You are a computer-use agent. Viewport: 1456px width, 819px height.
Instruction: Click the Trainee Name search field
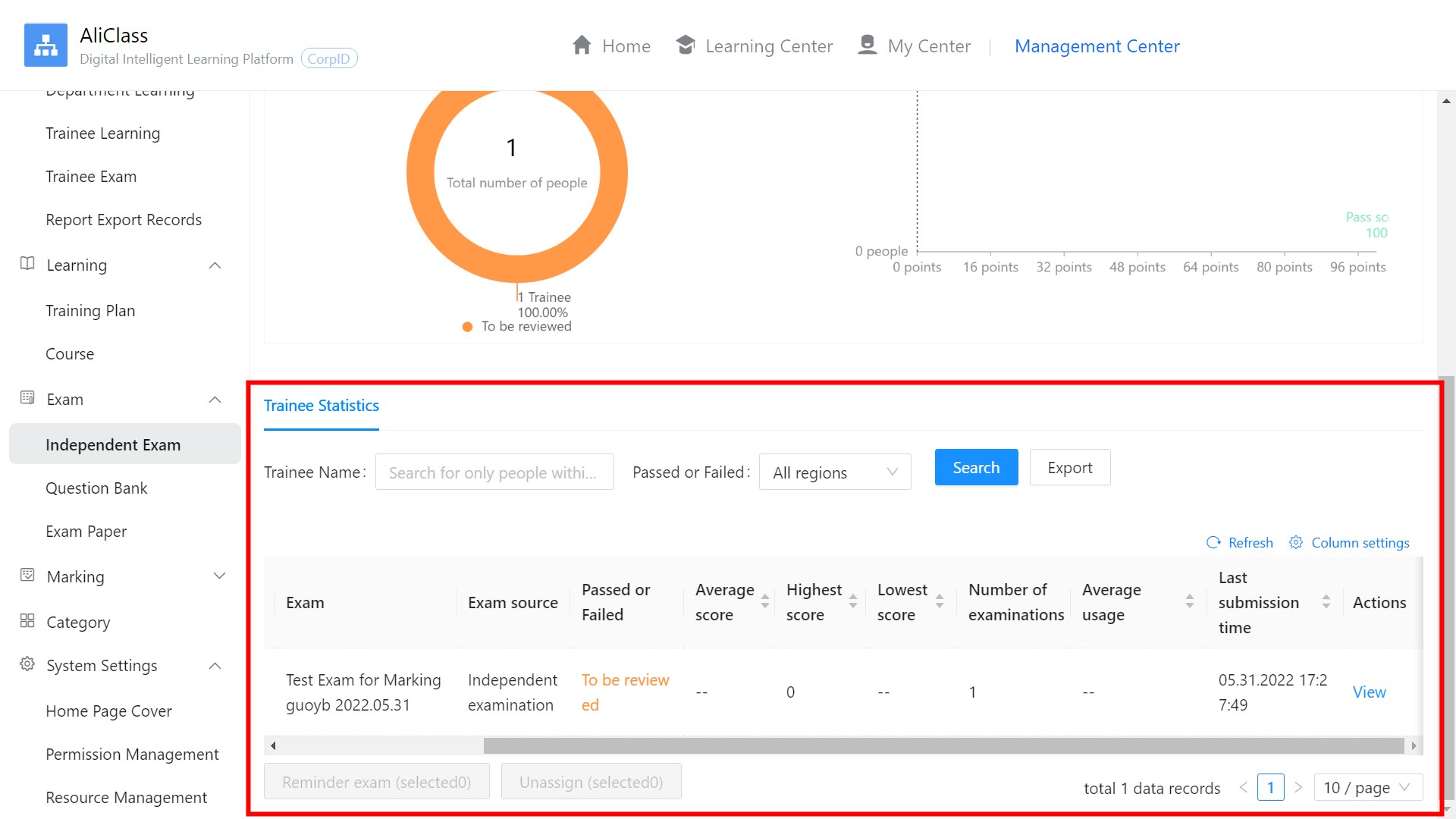point(494,472)
